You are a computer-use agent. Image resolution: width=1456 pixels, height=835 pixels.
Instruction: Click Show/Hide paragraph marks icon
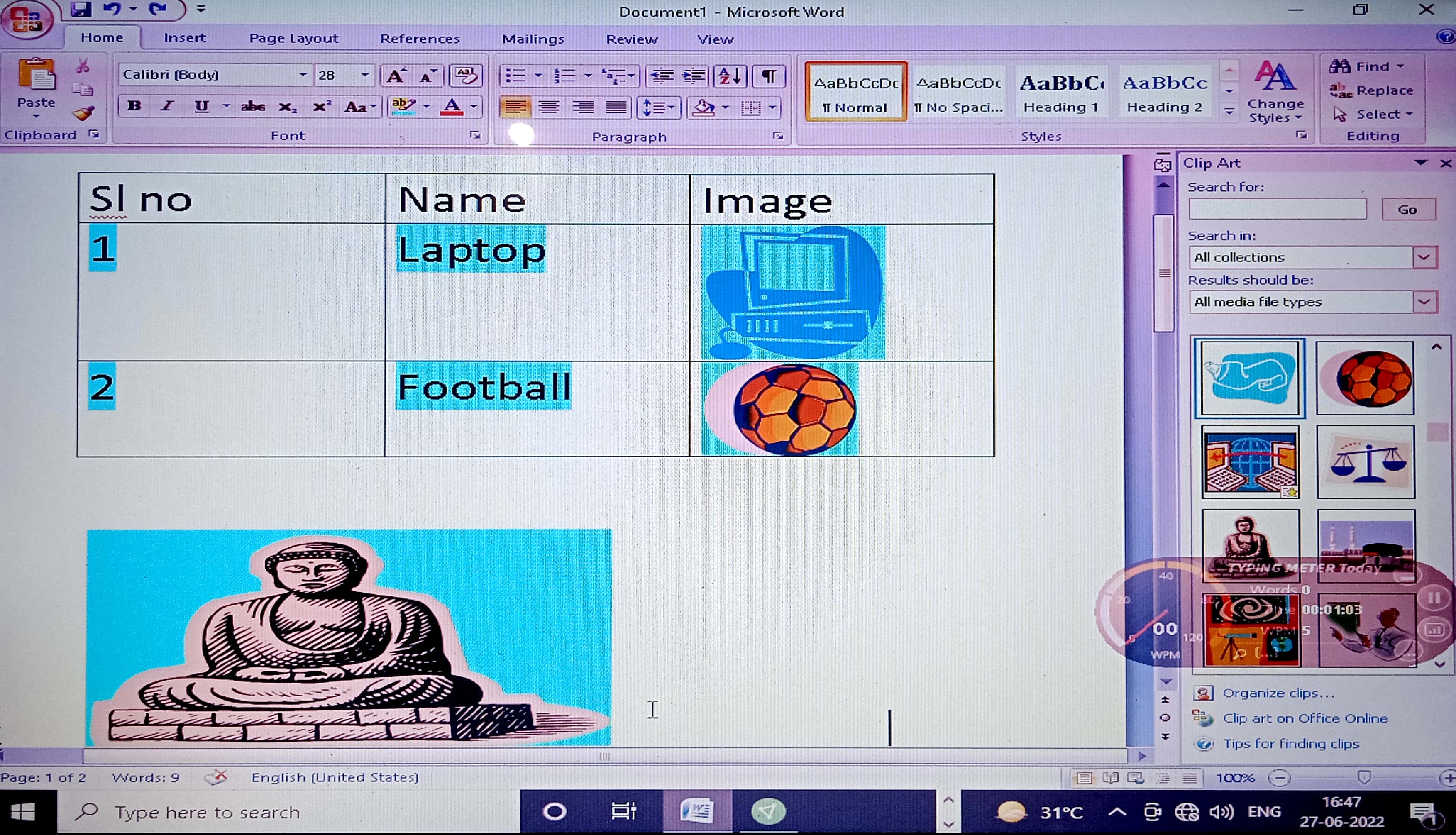click(x=768, y=76)
